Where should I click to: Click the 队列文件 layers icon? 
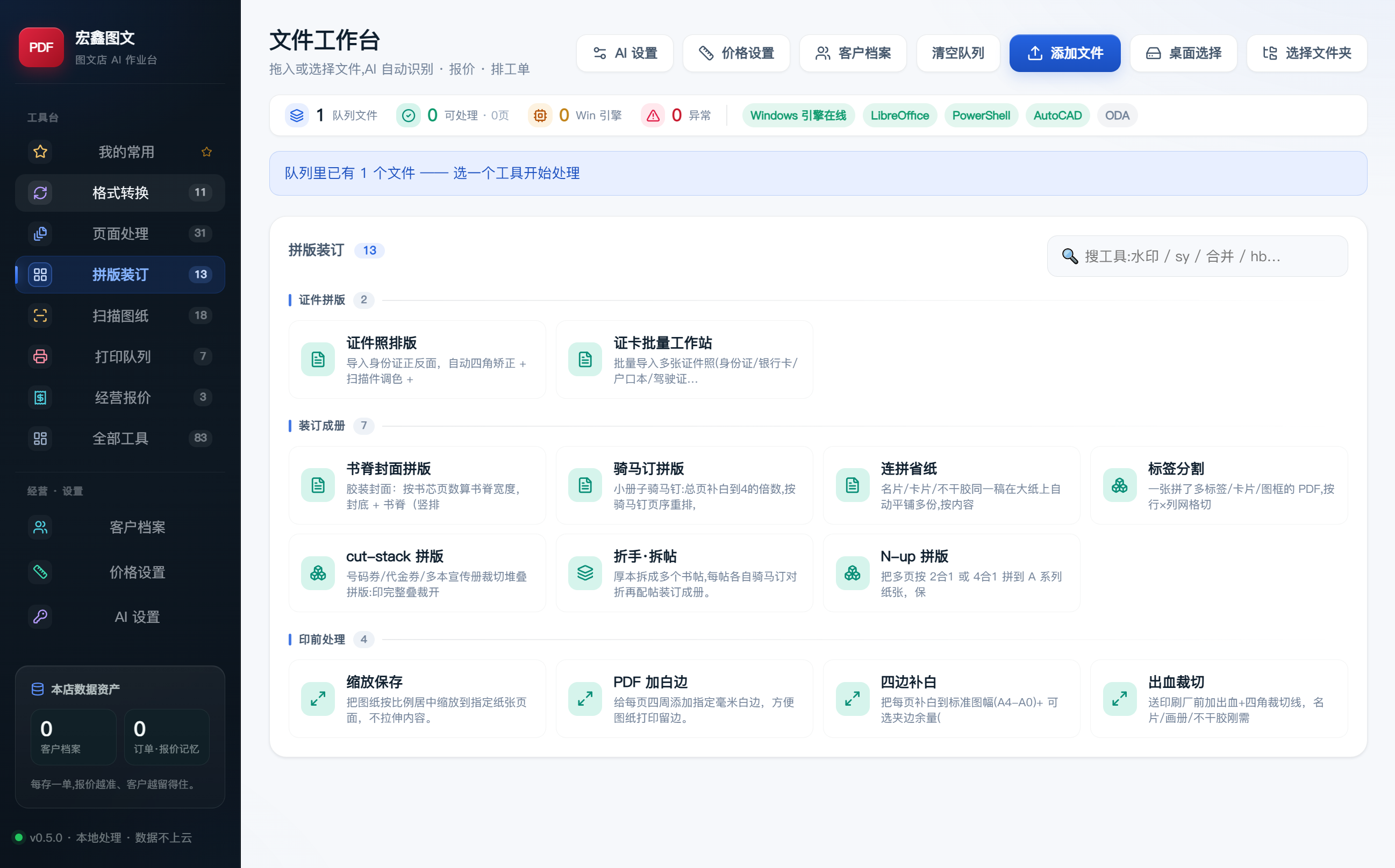click(x=297, y=116)
